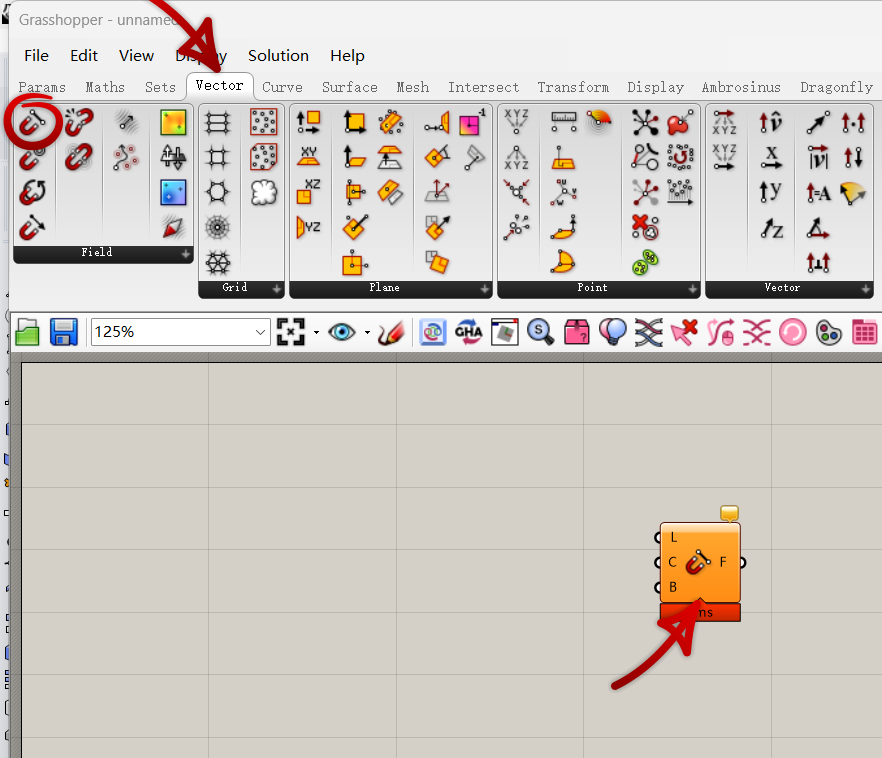Open the File menu
Viewport: 882px width, 758px height.
[x=37, y=56]
